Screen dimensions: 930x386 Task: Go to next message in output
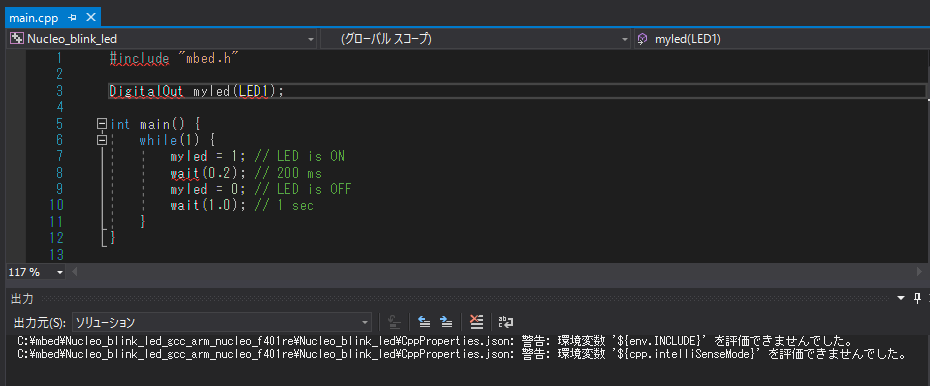(446, 322)
